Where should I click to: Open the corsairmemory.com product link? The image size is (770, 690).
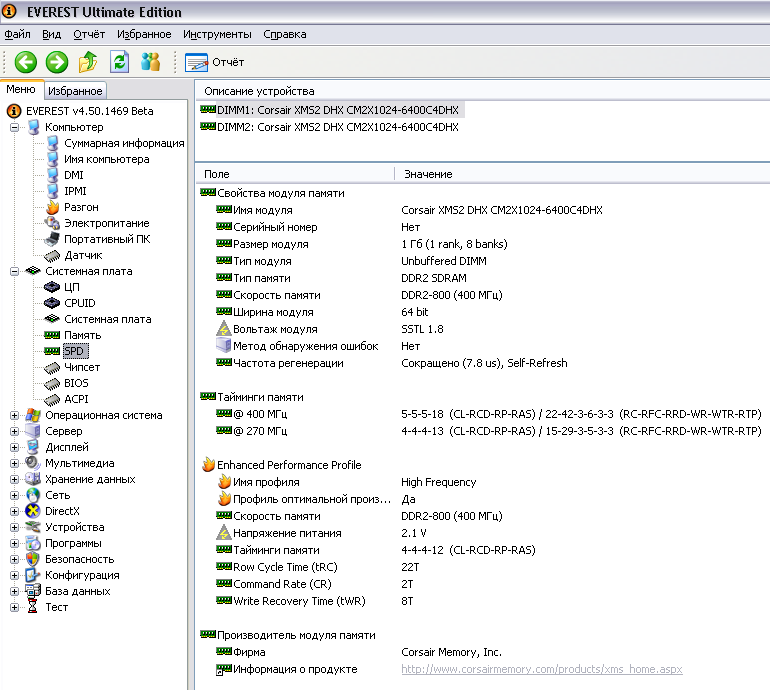click(x=541, y=669)
